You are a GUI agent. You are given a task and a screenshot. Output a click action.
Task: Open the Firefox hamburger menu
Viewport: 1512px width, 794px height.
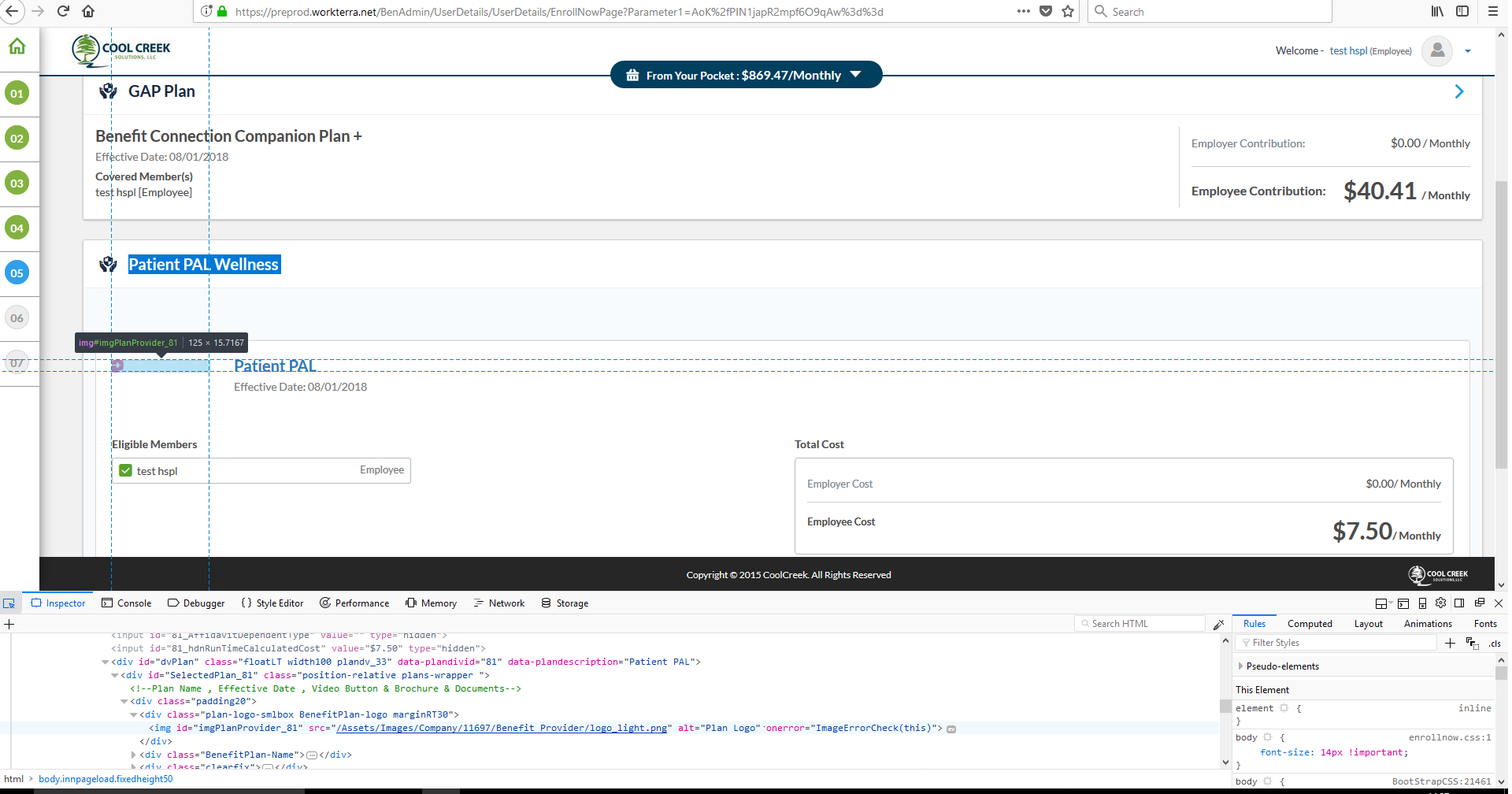point(1492,11)
